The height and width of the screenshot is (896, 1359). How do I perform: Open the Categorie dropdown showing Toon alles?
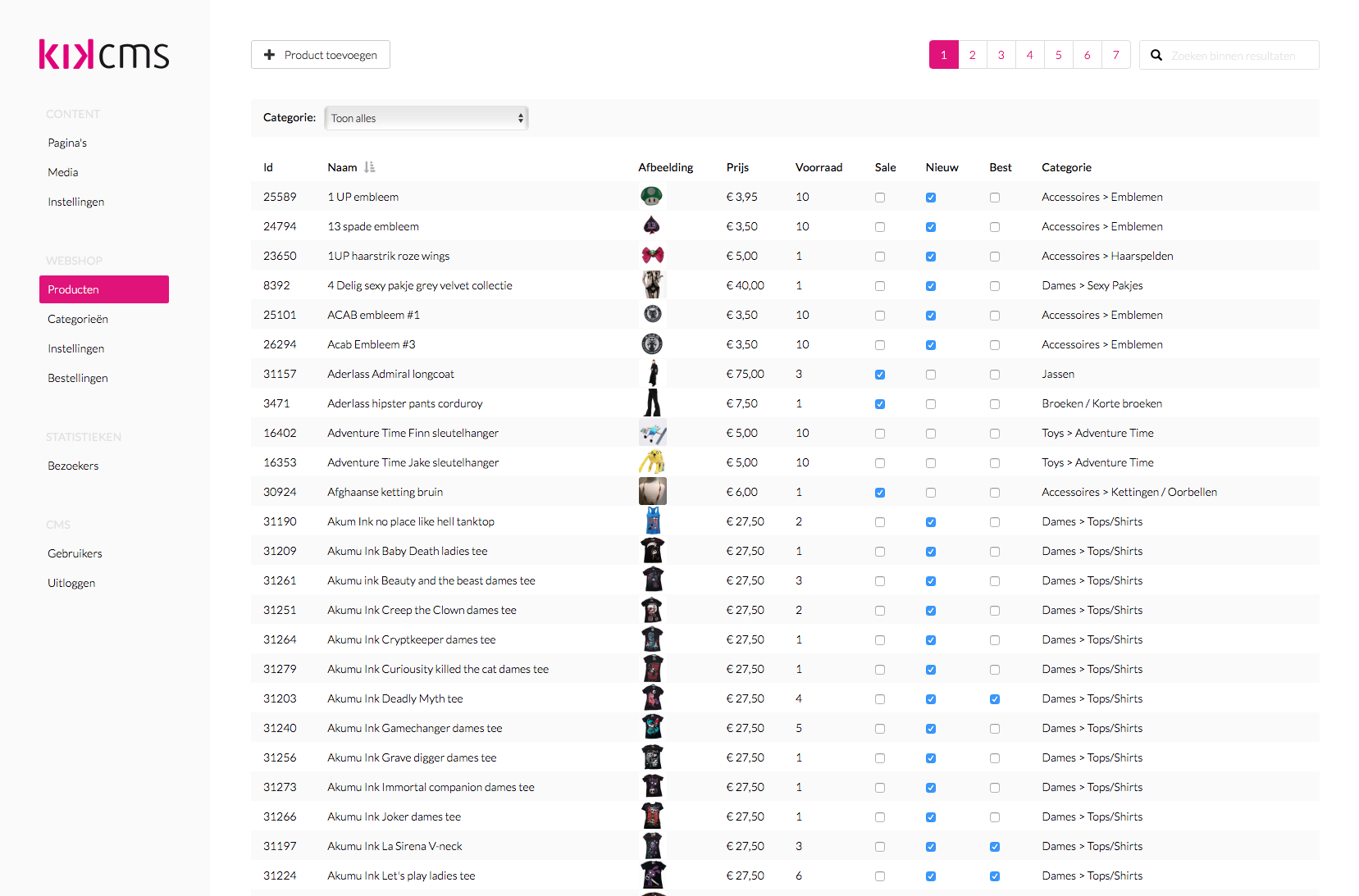click(x=426, y=117)
